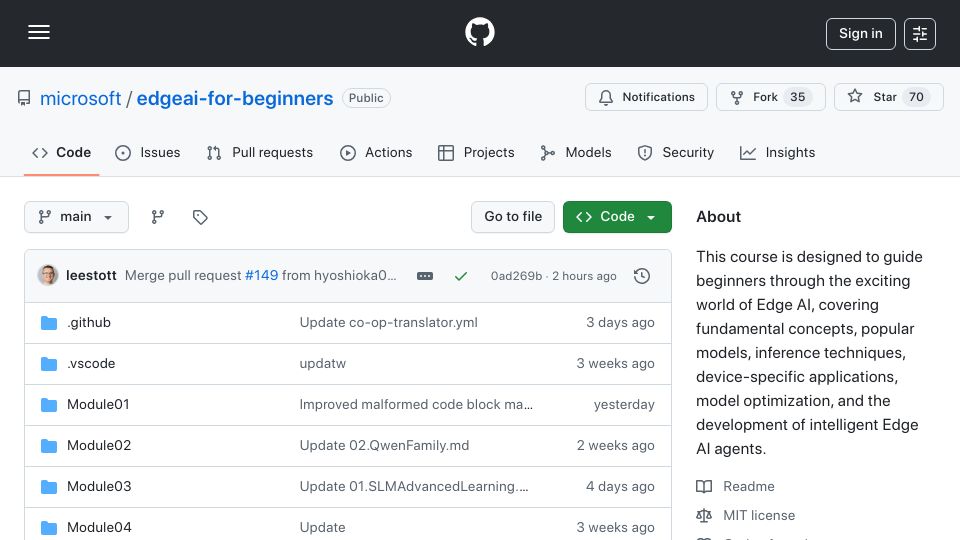Click the Readme link in About
The width and height of the screenshot is (960, 540).
tap(748, 487)
